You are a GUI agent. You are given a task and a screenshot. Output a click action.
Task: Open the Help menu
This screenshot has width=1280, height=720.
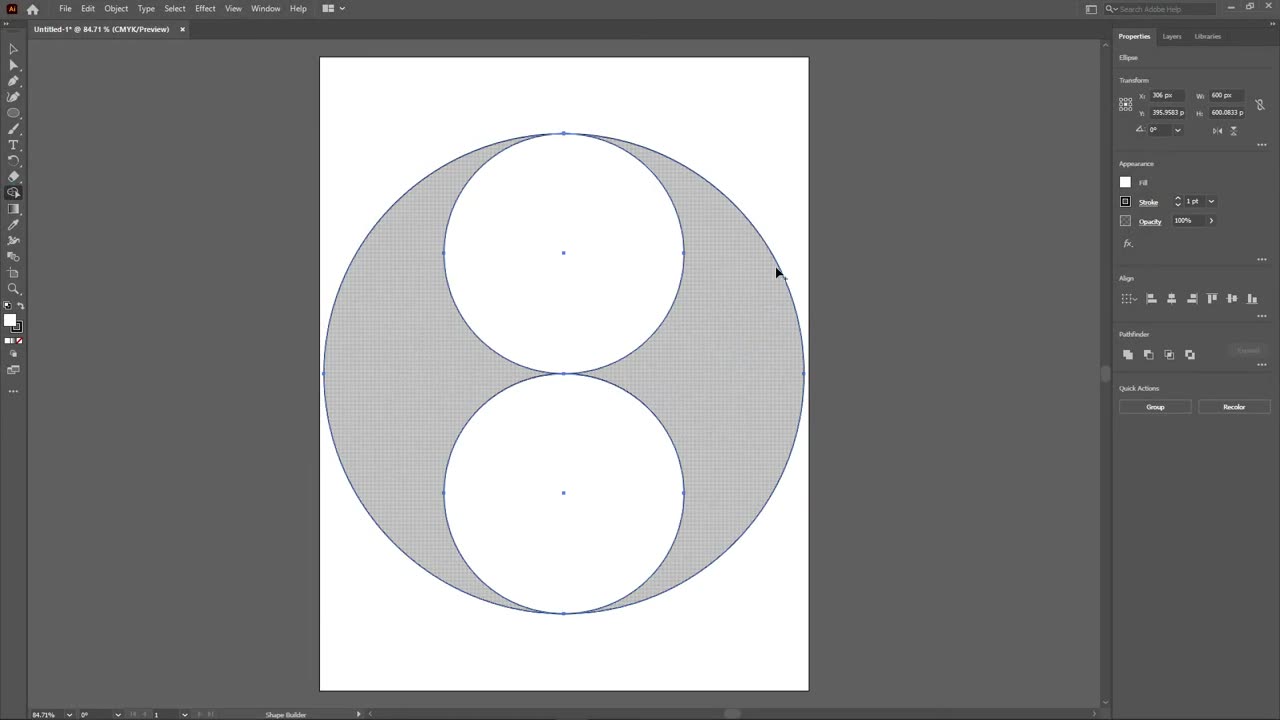(x=298, y=9)
